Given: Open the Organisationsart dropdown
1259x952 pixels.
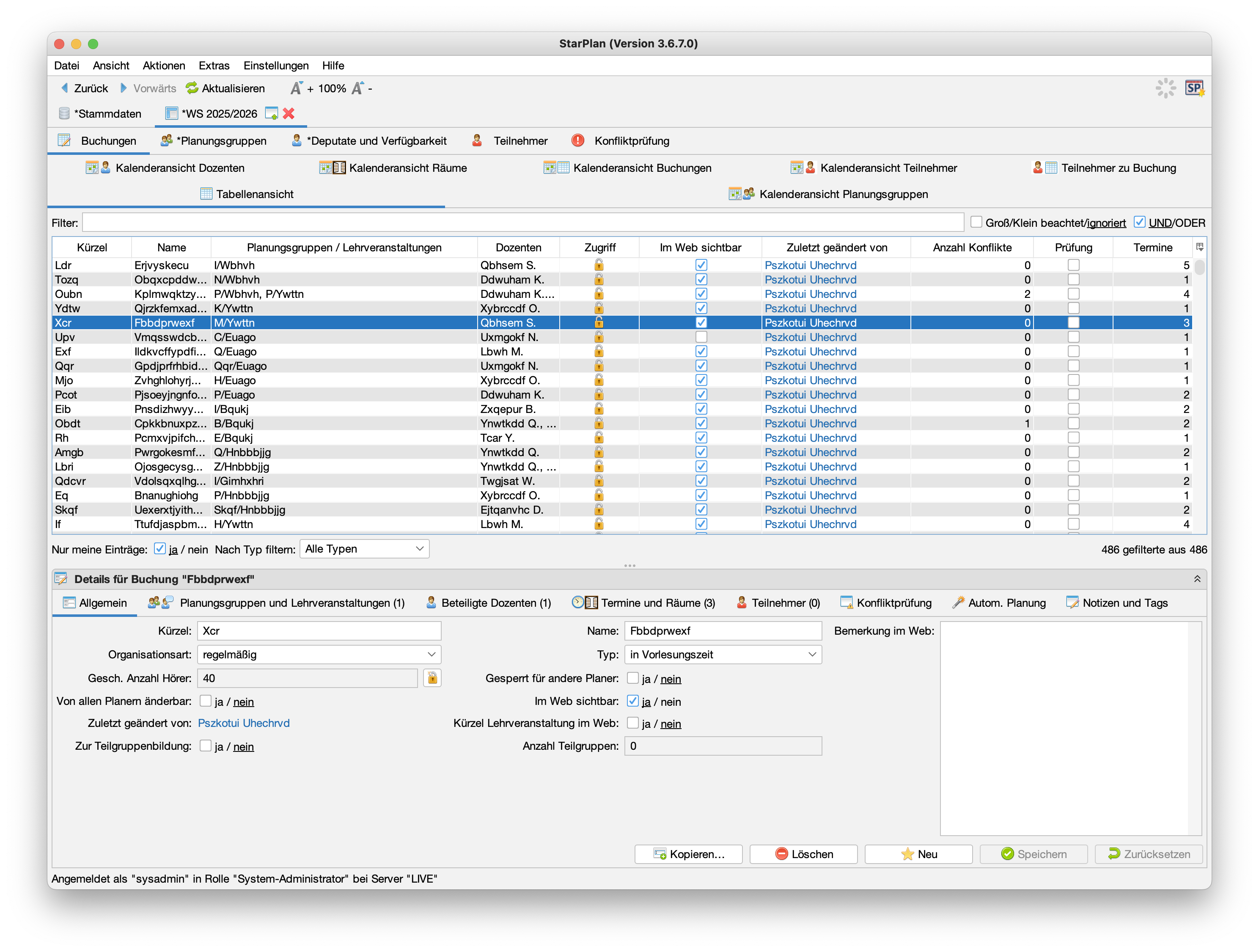Looking at the screenshot, I should point(319,655).
